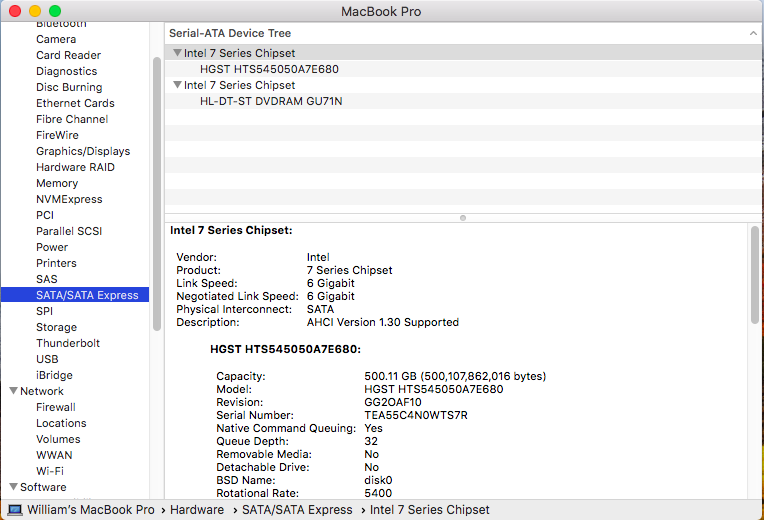The image size is (764, 520).
Task: Click the Serial-ATA Device Tree sort arrow
Action: [x=752, y=33]
